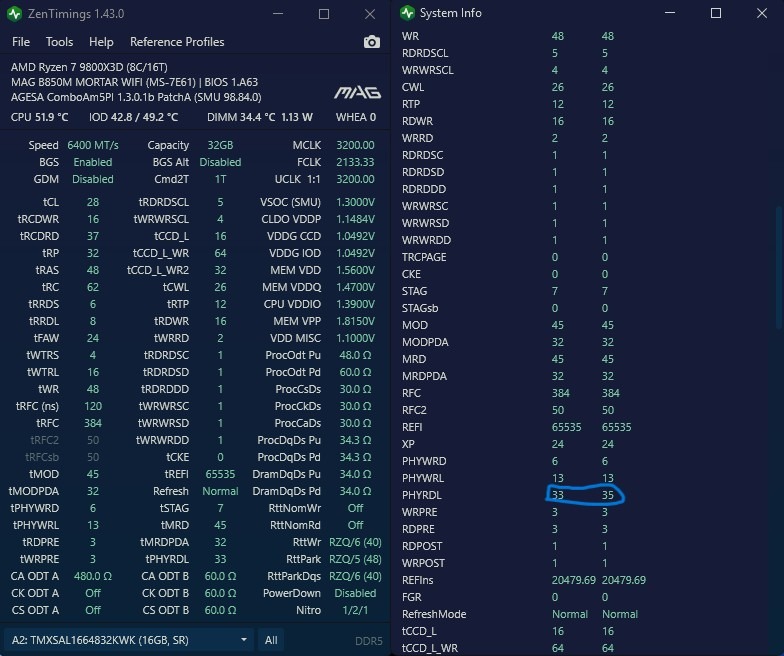The height and width of the screenshot is (656, 784).
Task: Click the tCL value 28
Action: 93,202
